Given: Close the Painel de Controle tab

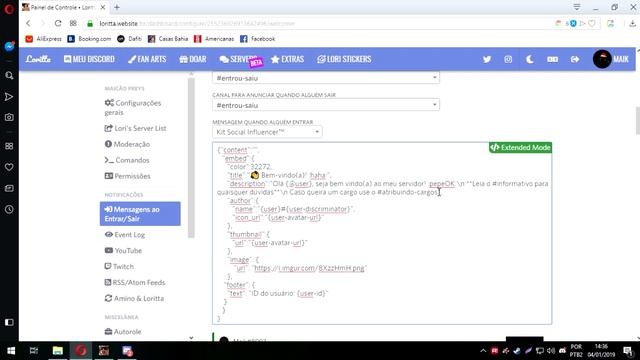Looking at the screenshot, I should 103,7.
